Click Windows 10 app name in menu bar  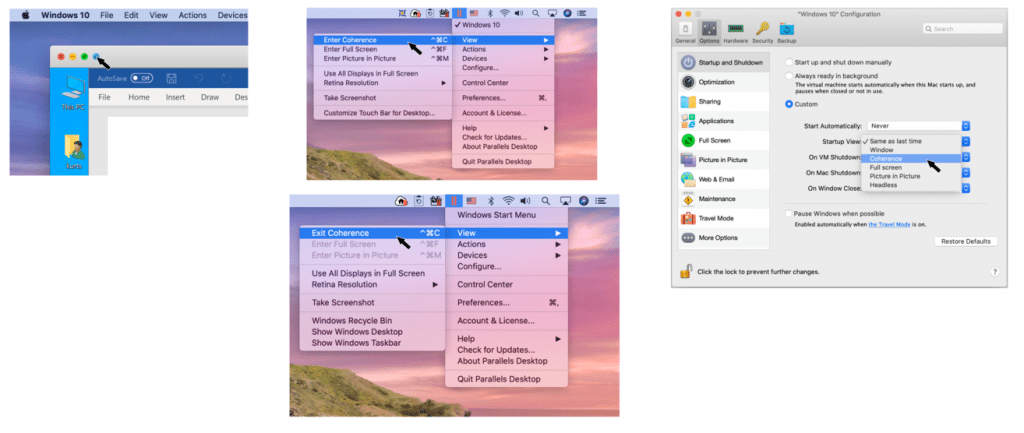[x=65, y=15]
